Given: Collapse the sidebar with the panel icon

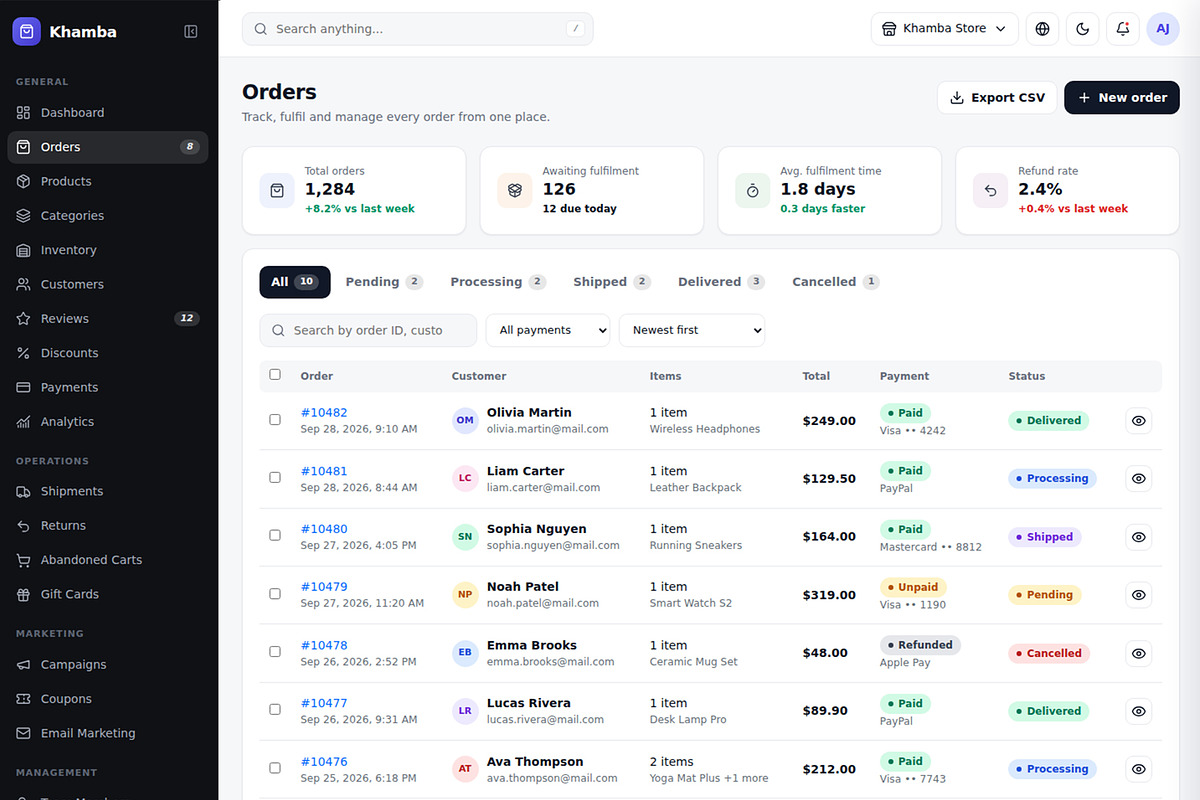Looking at the screenshot, I should [191, 32].
